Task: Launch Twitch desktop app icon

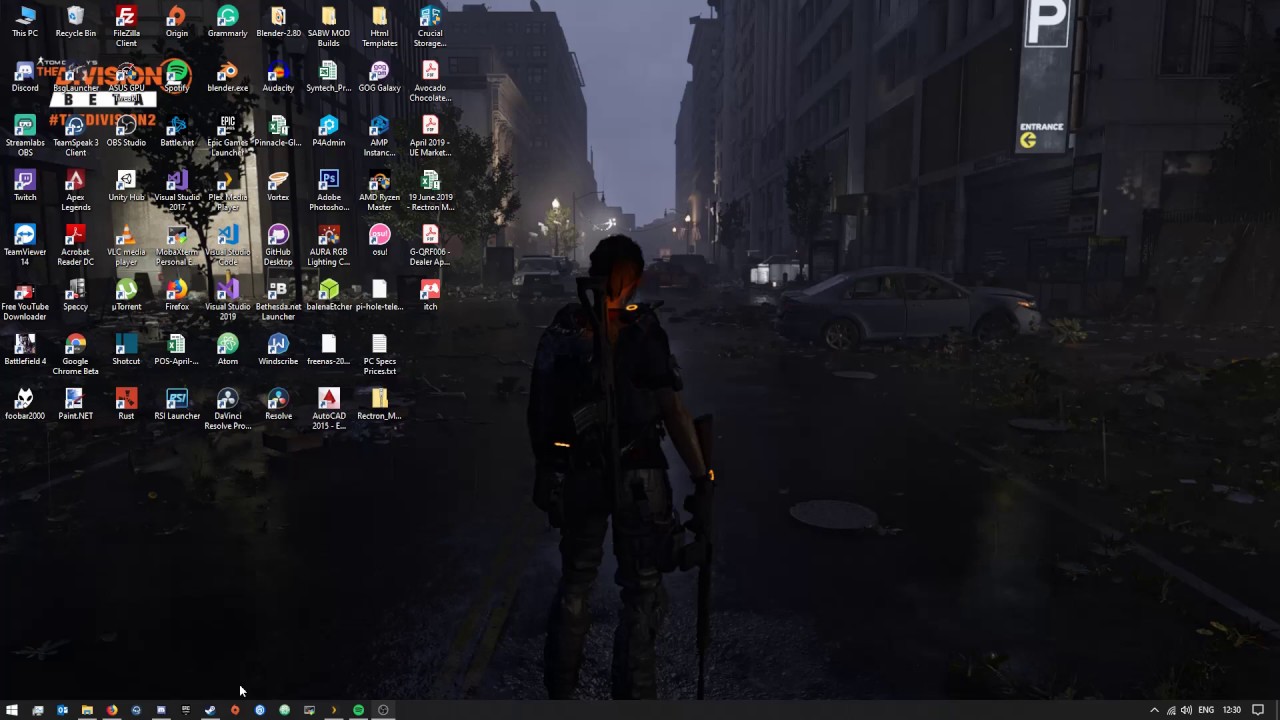Action: [25, 186]
